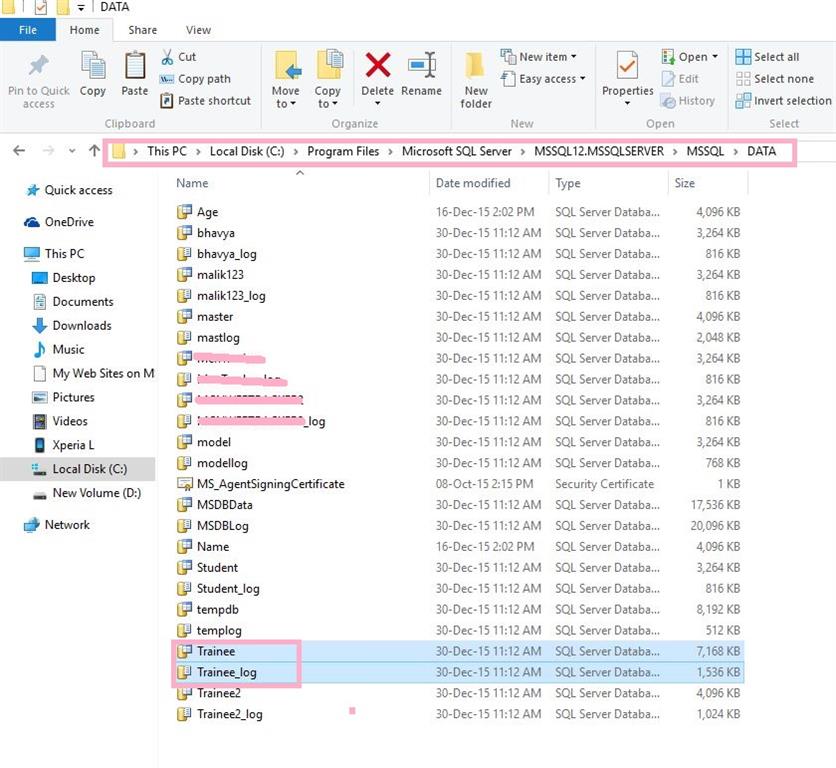Click the Edit ribbon button
This screenshot has width=836, height=768.
tap(680, 79)
